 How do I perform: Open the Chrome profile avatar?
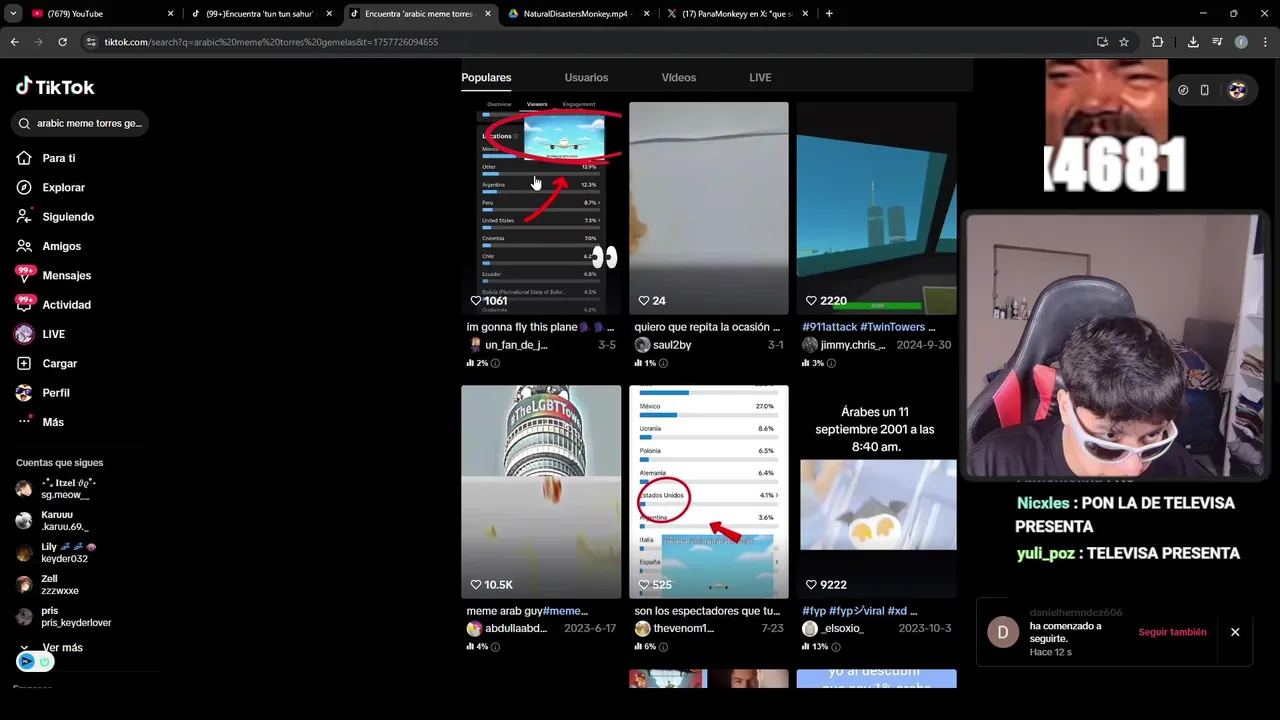coord(1241,42)
